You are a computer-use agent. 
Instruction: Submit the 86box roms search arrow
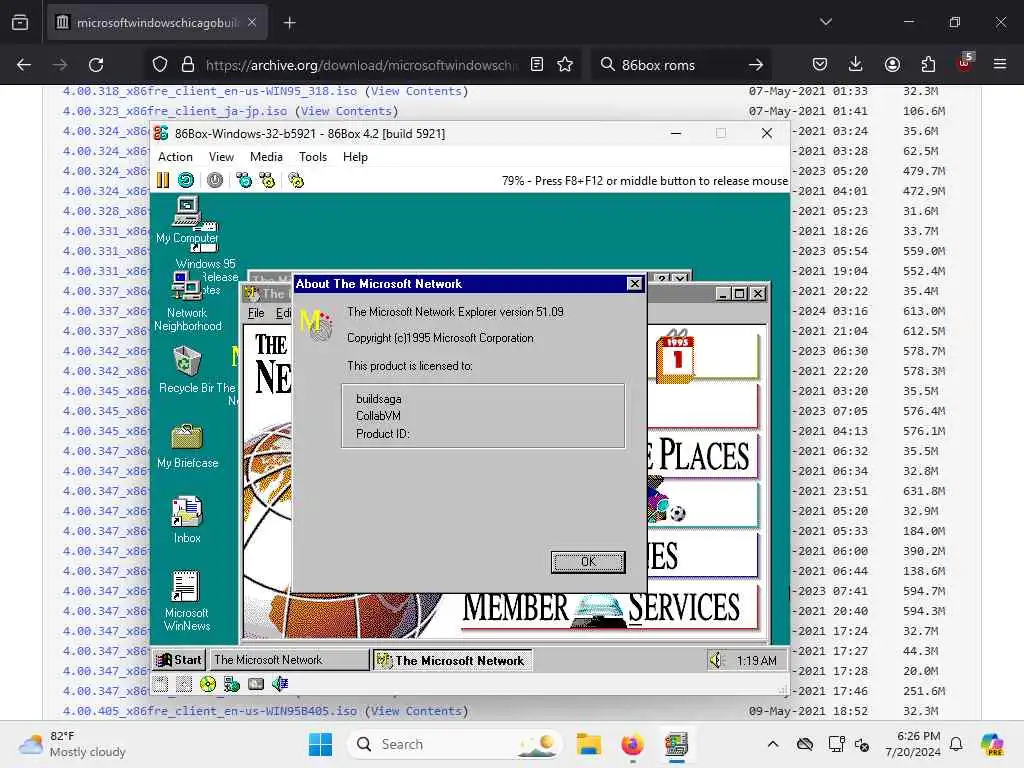756,65
